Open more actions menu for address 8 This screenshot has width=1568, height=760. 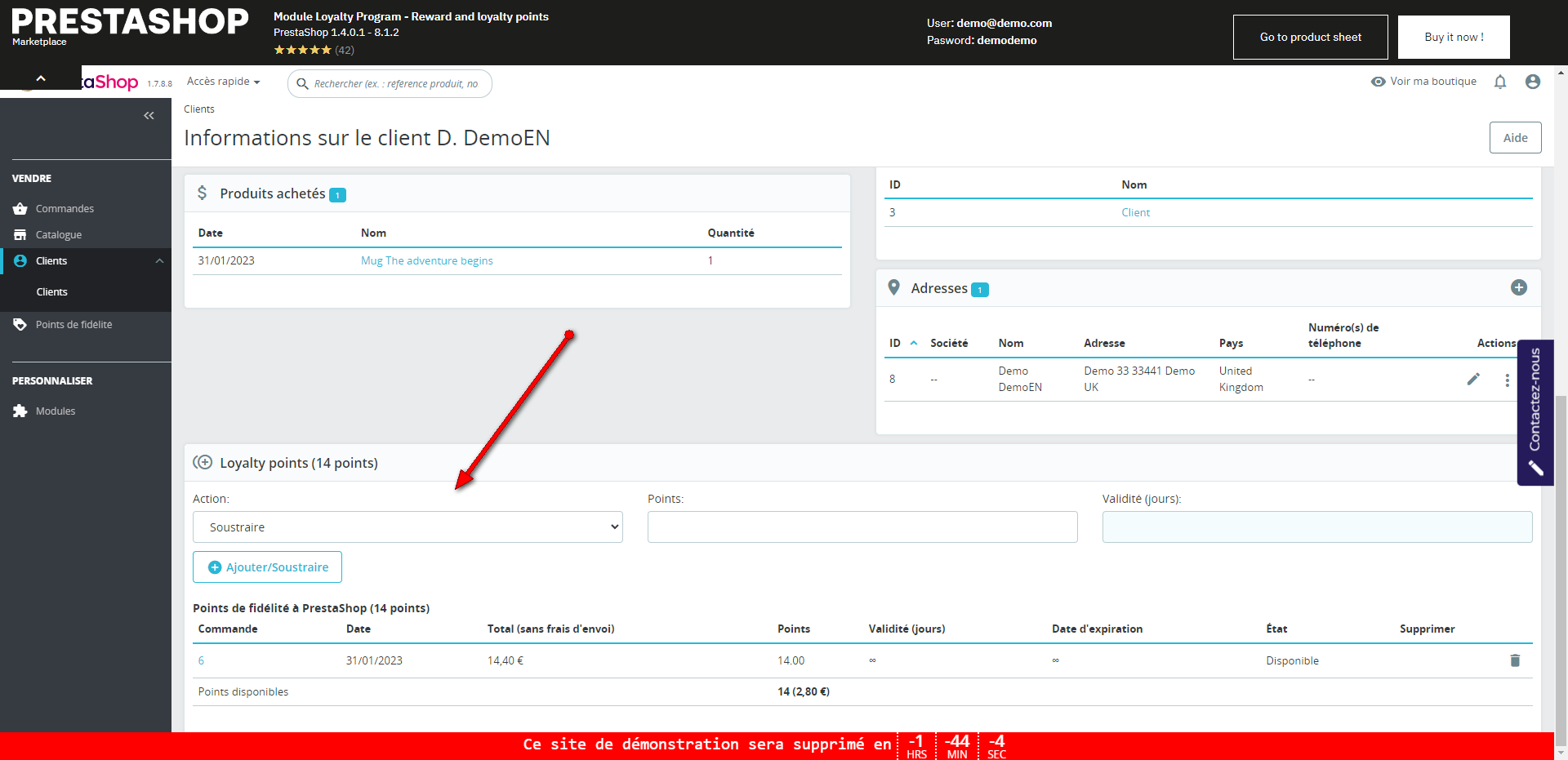pyautogui.click(x=1507, y=380)
